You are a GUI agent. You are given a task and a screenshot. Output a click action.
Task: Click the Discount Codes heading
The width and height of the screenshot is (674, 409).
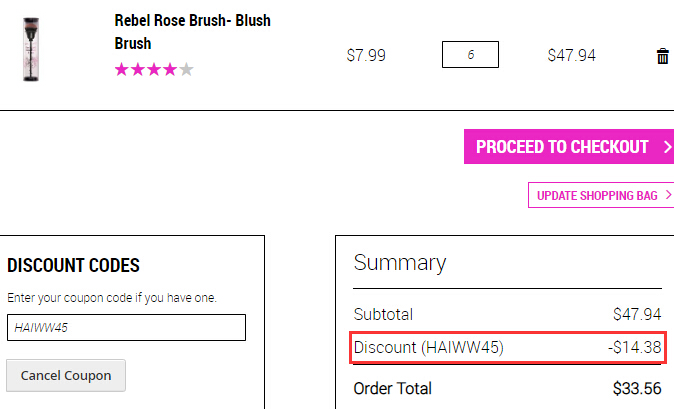(x=74, y=266)
